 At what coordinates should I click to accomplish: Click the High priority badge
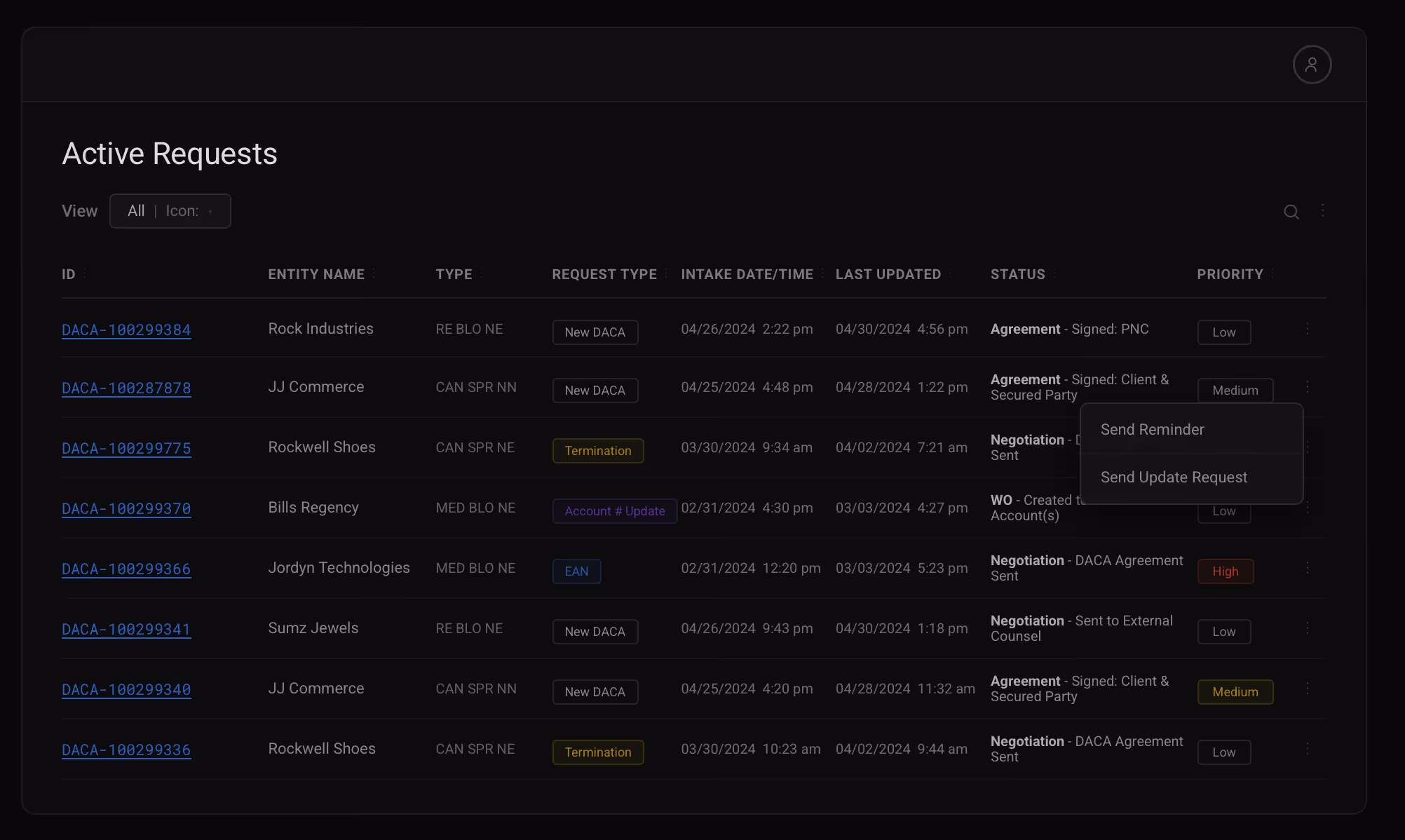[1226, 571]
